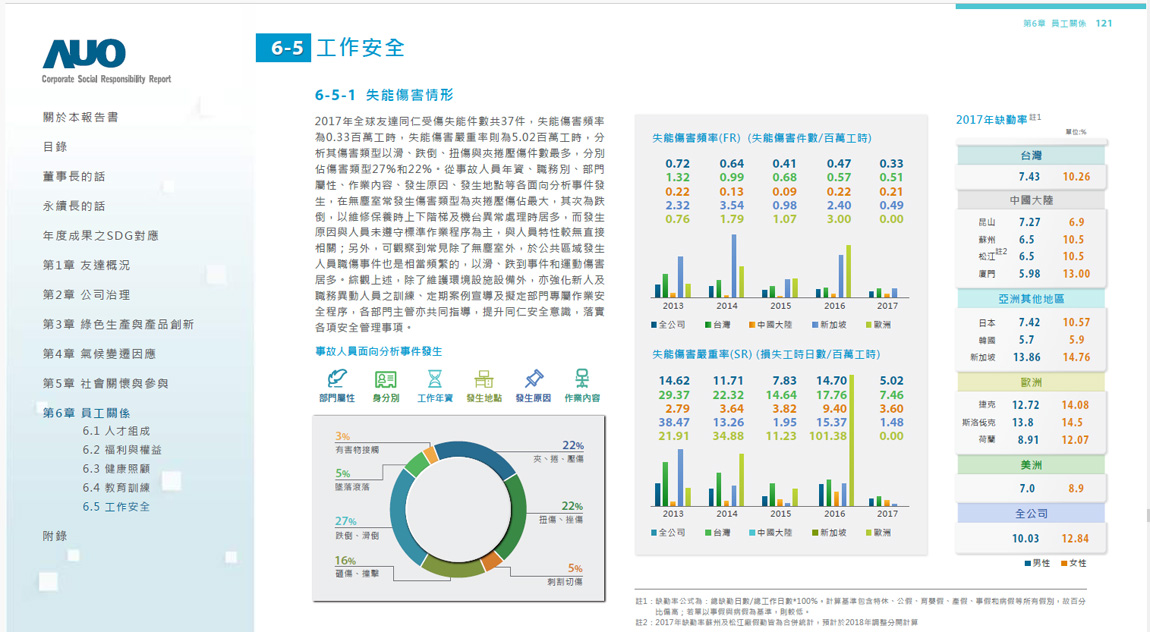Click the 女性 orange legend square
This screenshot has width=1150, height=632.
pyautogui.click(x=1065, y=564)
